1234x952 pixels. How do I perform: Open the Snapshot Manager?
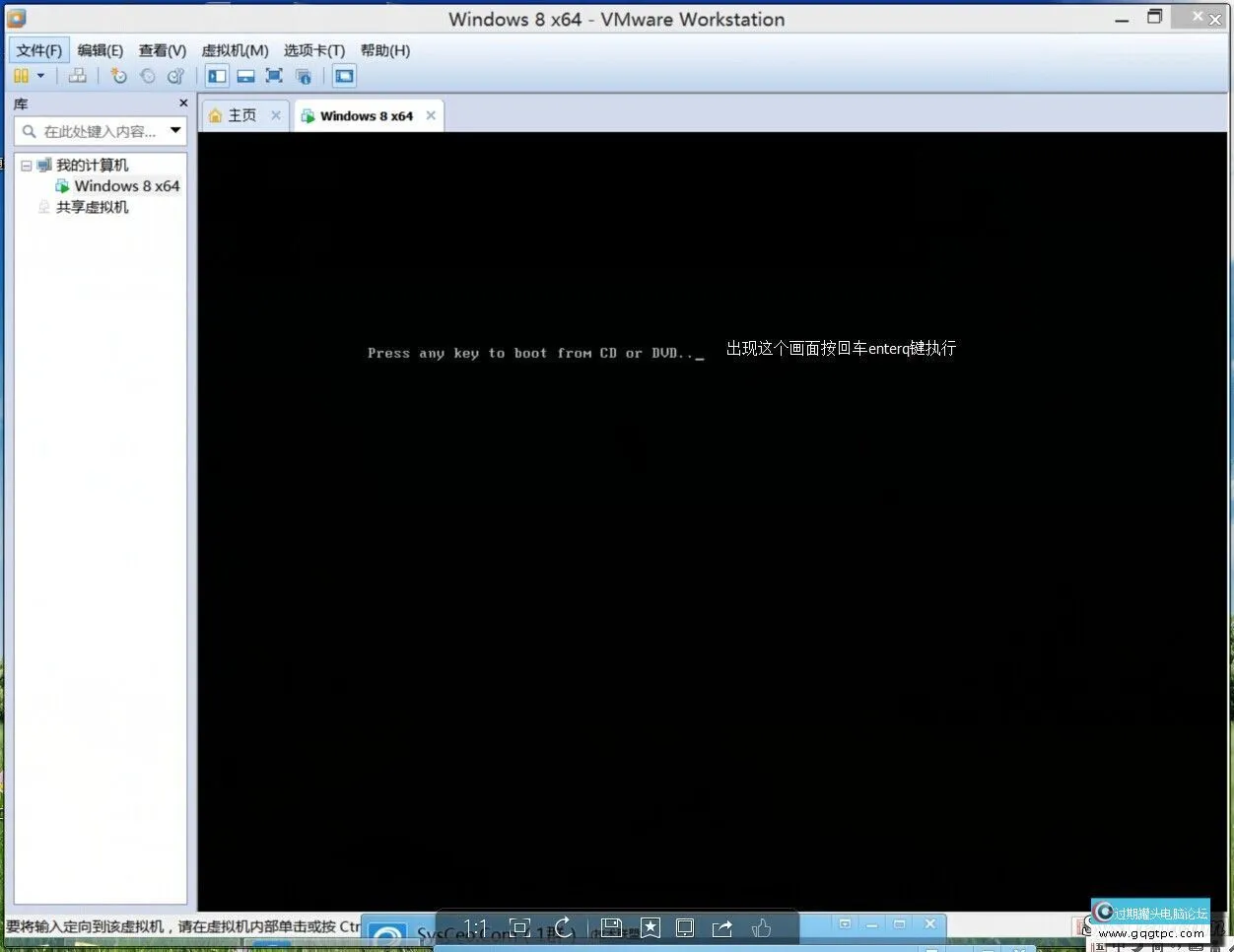[x=175, y=76]
